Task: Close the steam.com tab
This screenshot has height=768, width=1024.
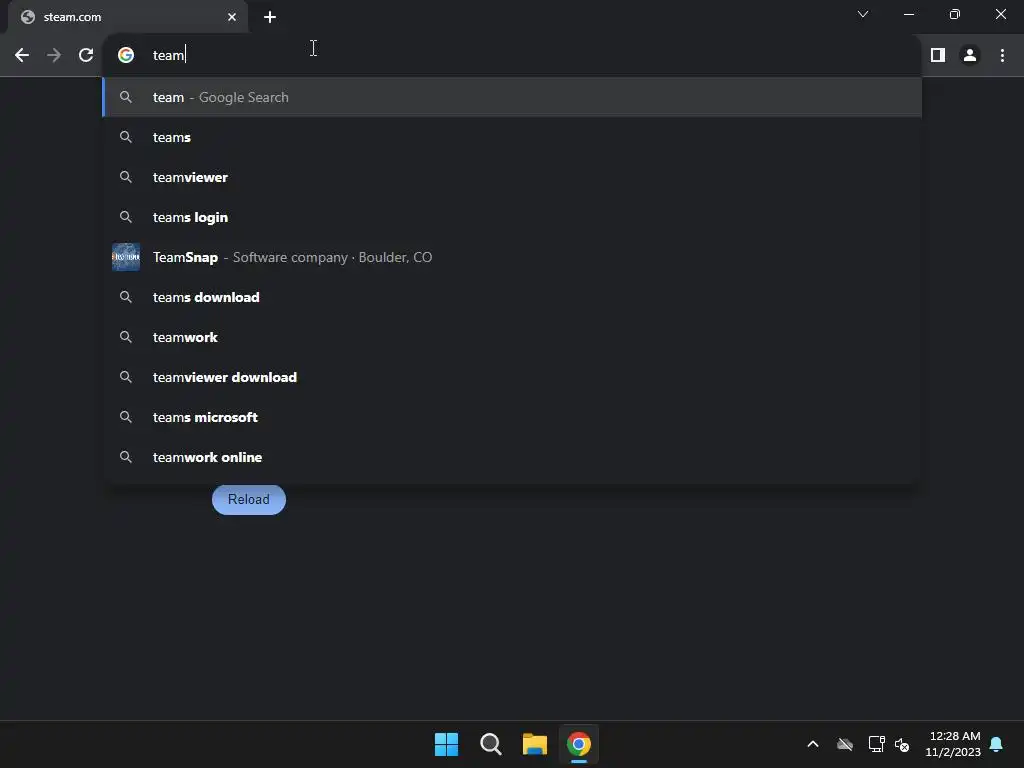Action: point(232,17)
